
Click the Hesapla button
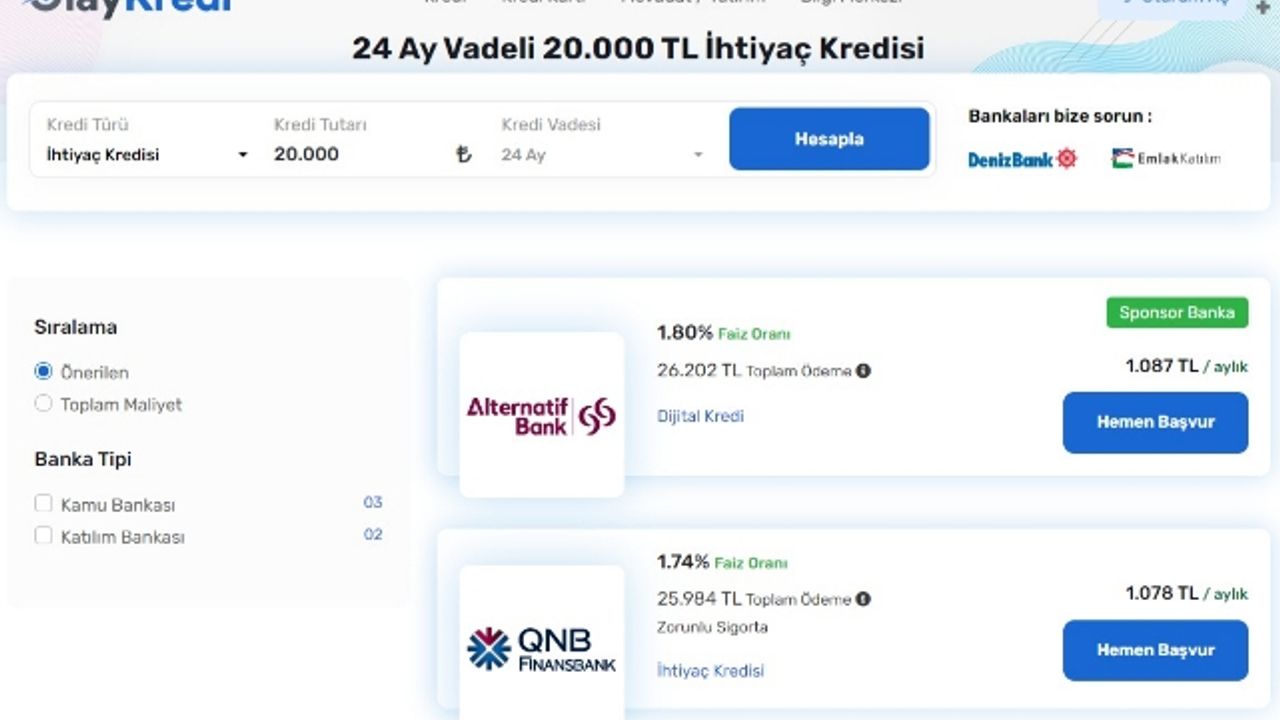click(829, 139)
